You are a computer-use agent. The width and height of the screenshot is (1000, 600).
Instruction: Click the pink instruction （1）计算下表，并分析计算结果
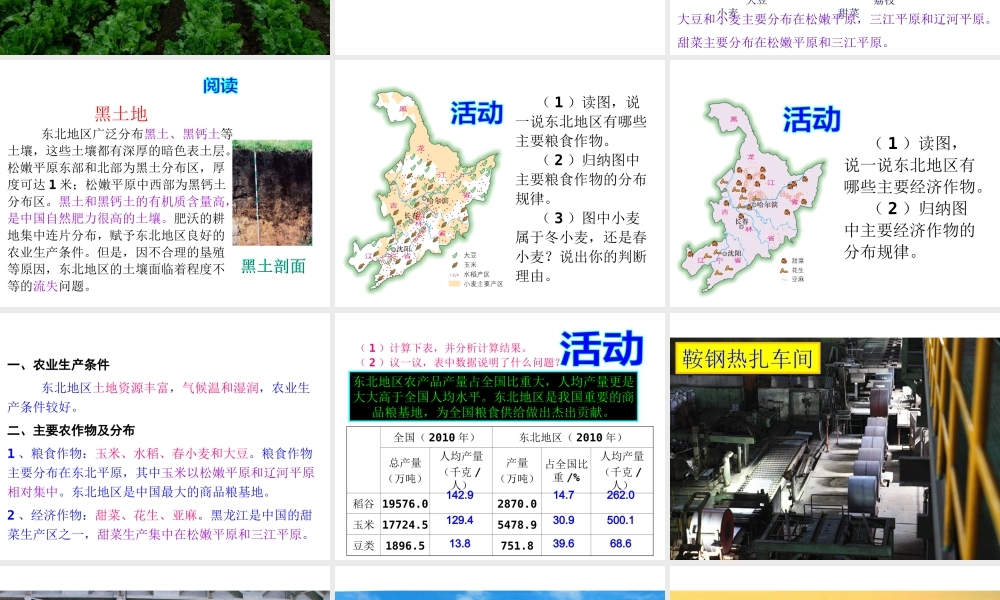[444, 348]
